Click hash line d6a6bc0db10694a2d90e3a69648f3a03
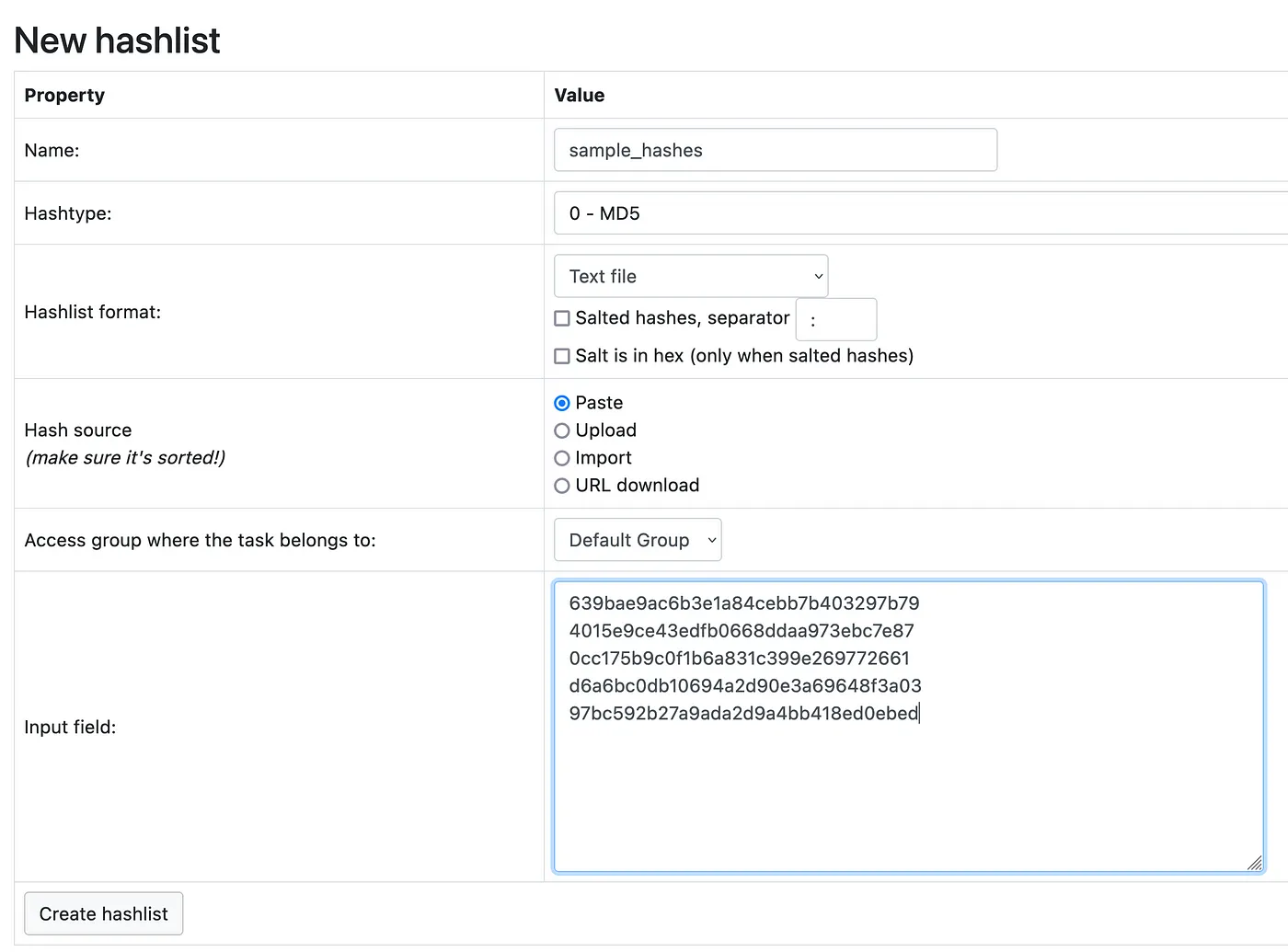The height and width of the screenshot is (952, 1288). [x=745, y=686]
